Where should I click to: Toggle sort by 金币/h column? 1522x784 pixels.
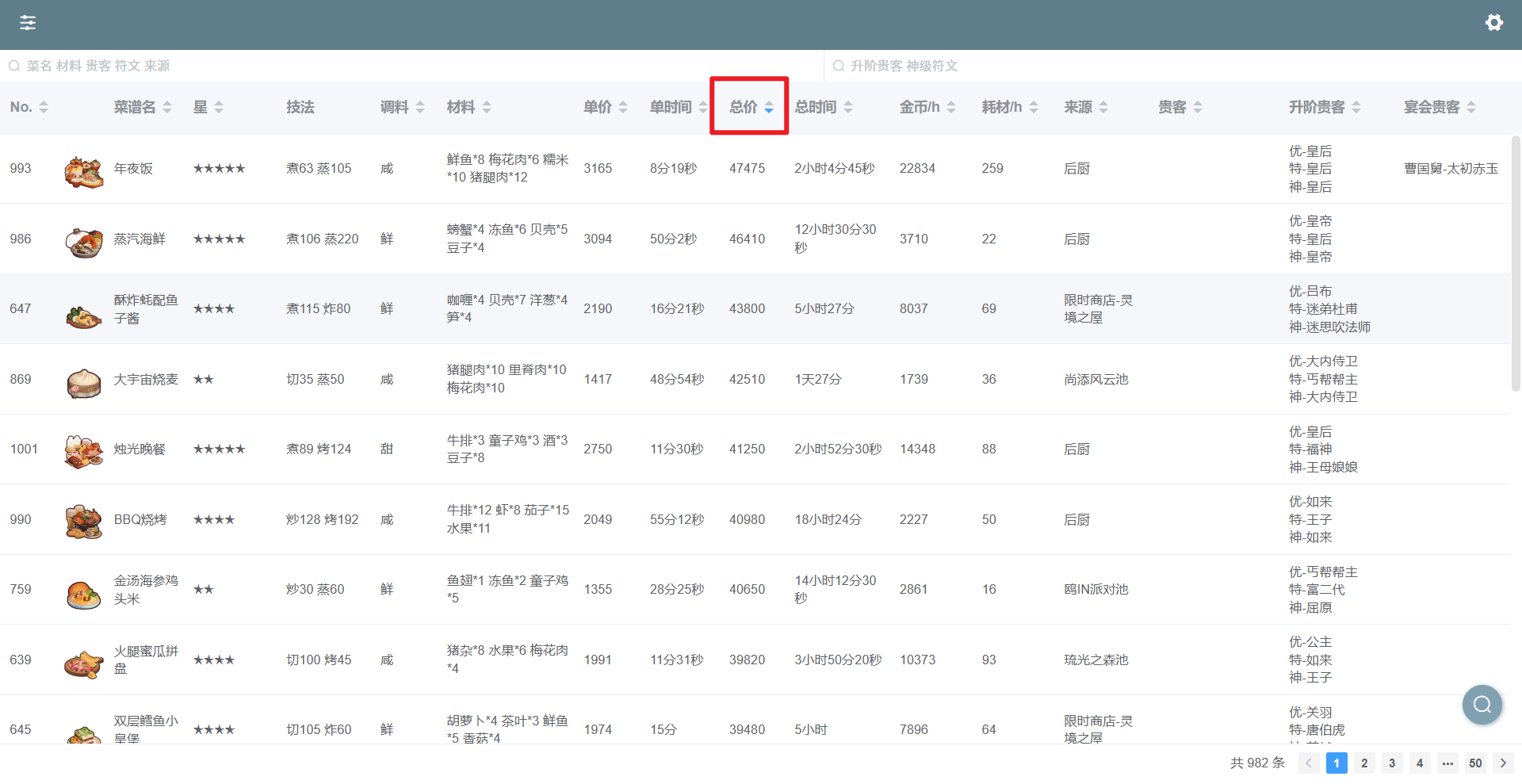[x=927, y=107]
